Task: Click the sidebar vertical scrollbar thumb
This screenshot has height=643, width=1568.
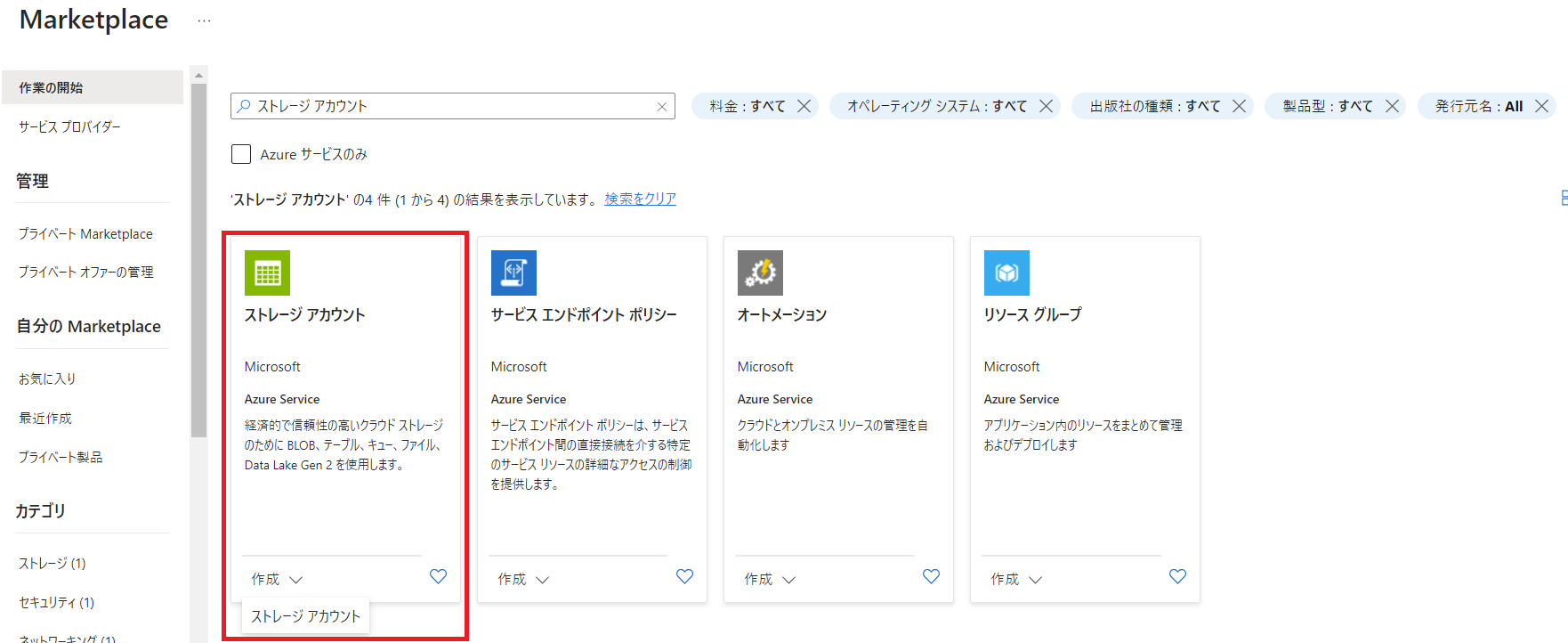Action: pyautogui.click(x=198, y=260)
